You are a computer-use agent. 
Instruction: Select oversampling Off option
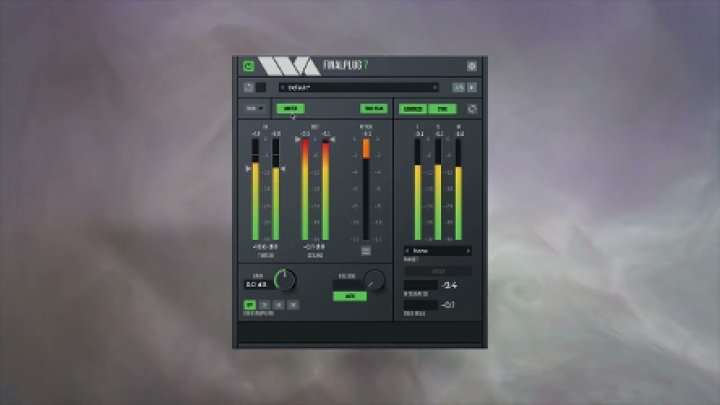point(249,305)
